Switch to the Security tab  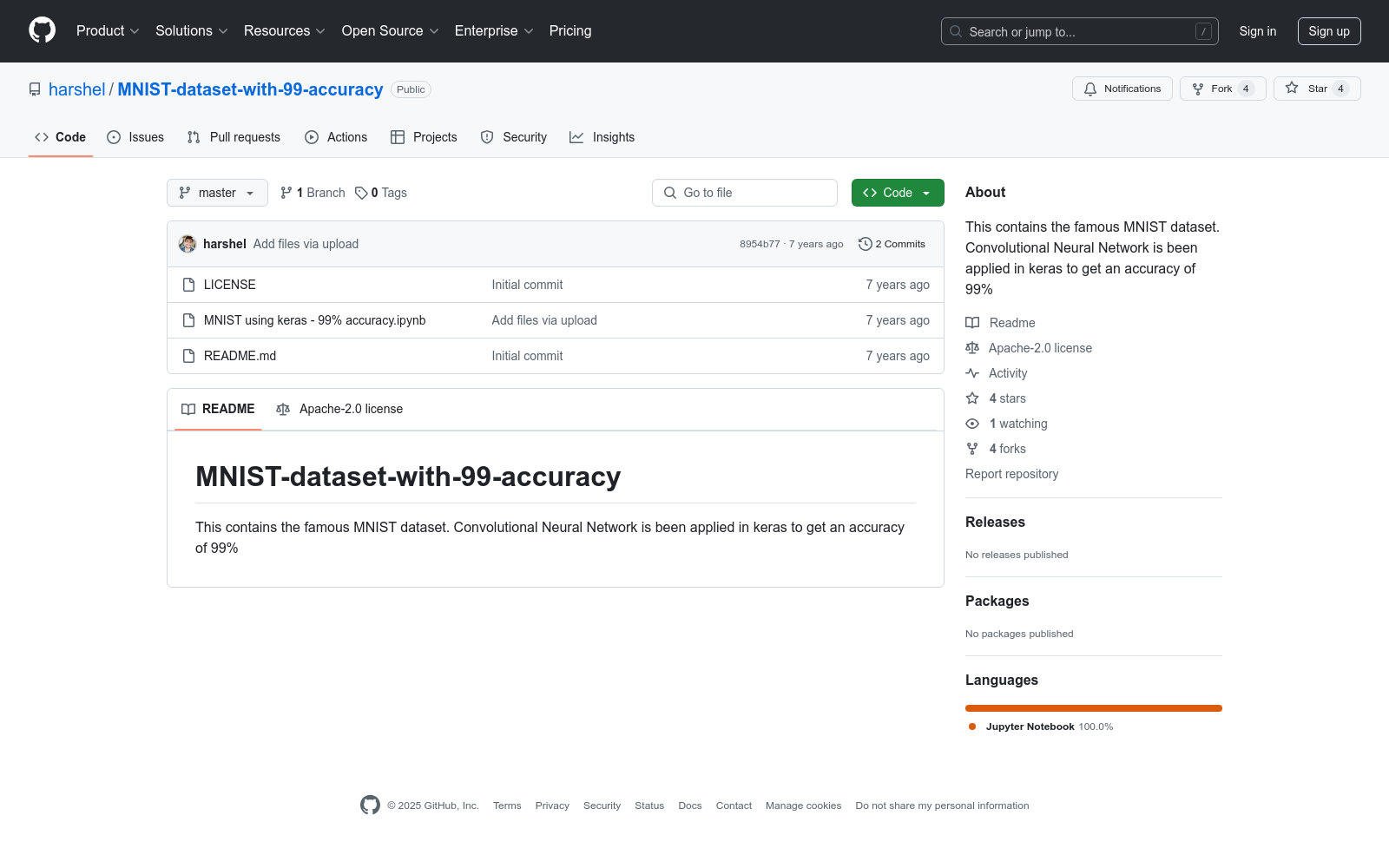click(514, 137)
